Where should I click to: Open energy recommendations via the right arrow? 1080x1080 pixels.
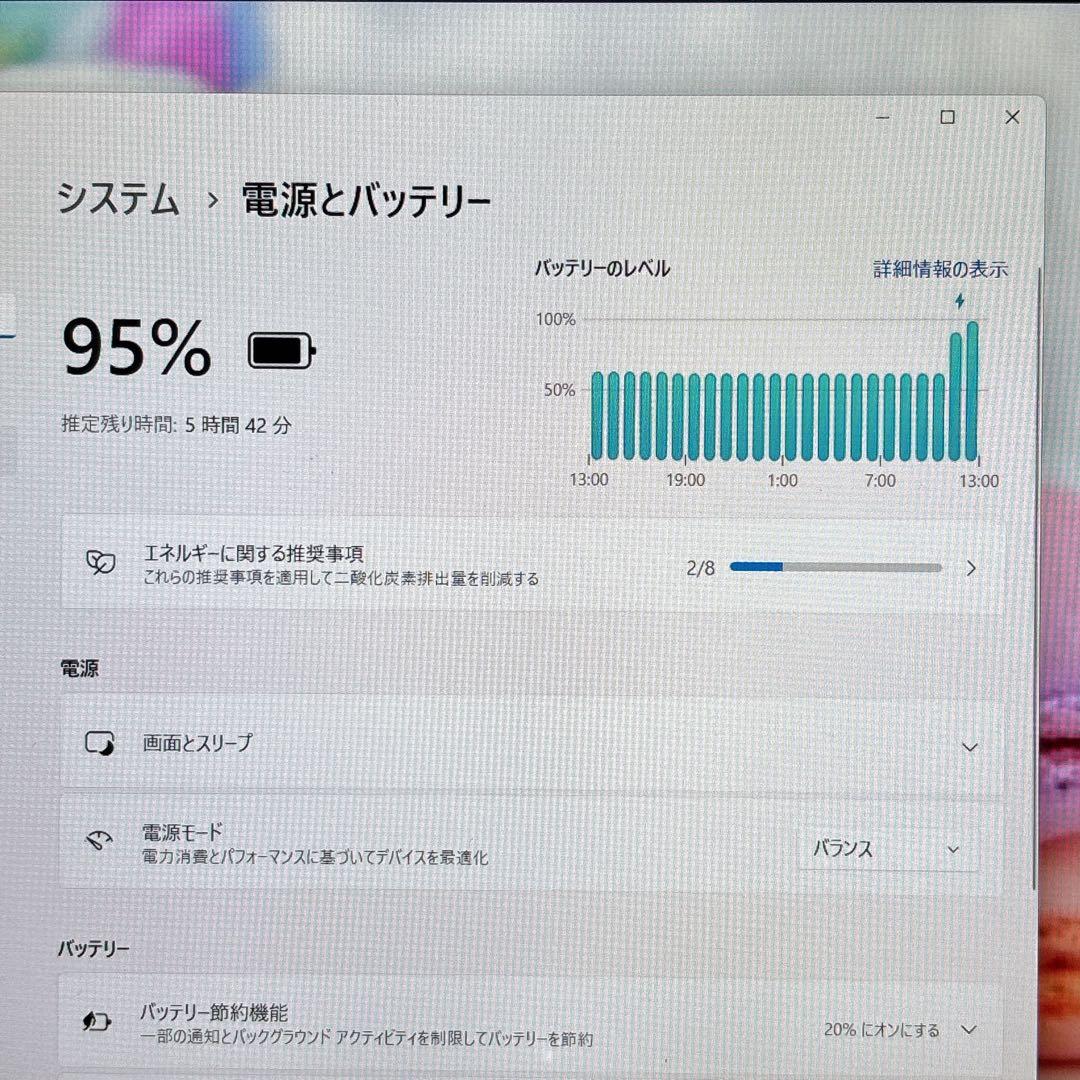970,567
